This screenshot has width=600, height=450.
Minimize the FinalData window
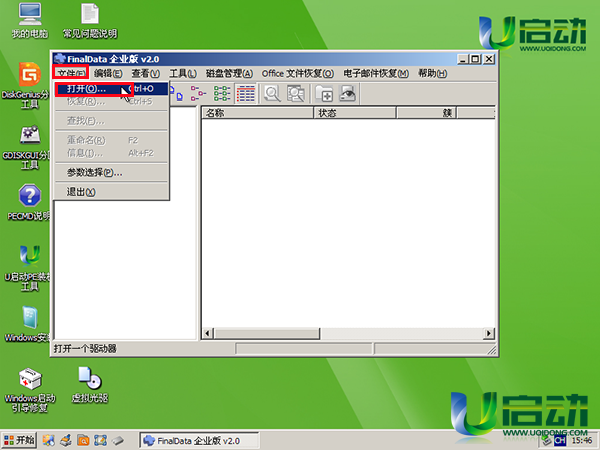click(x=463, y=59)
